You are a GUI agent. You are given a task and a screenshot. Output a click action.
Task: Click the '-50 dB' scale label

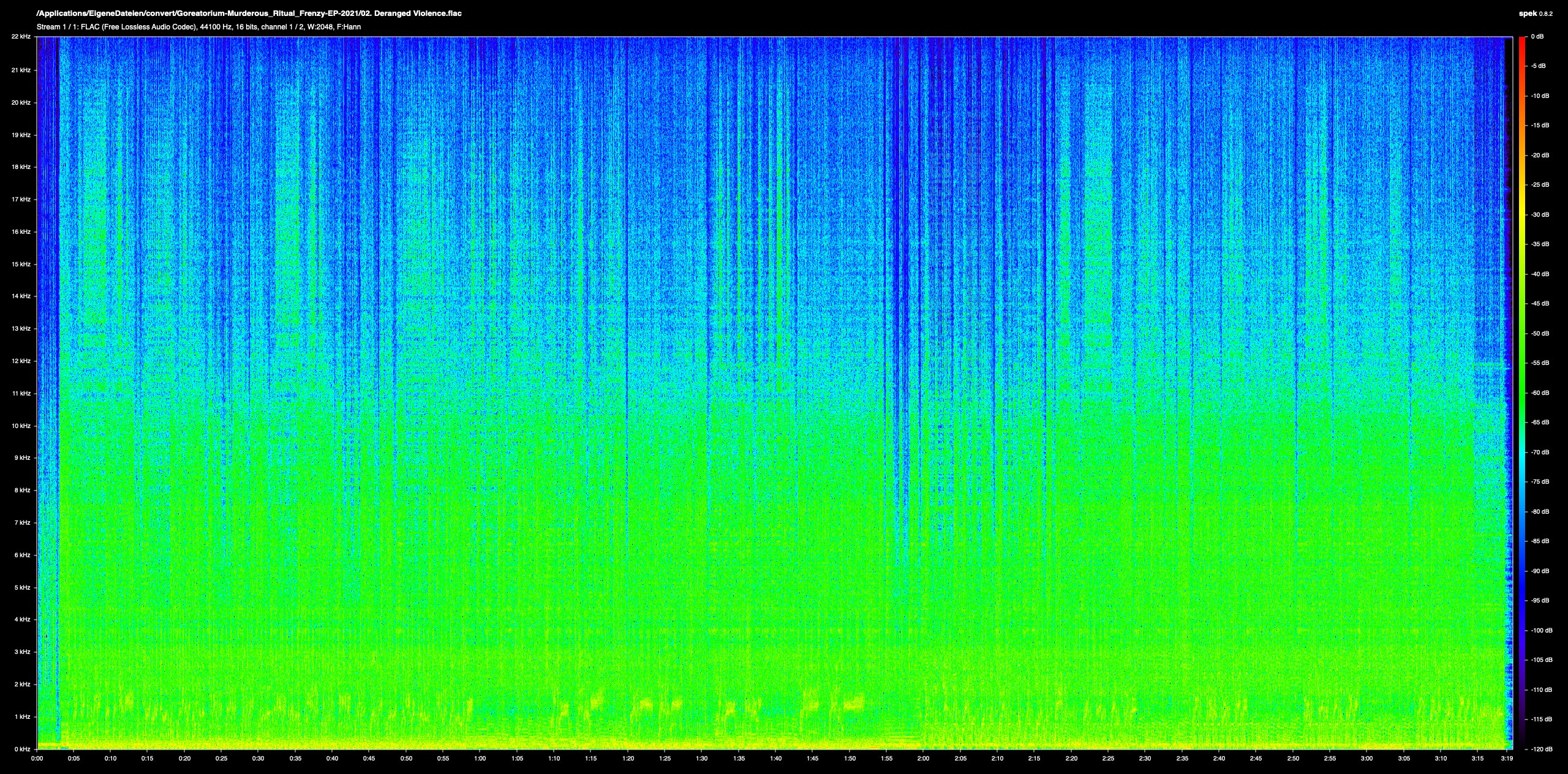[x=1540, y=334]
